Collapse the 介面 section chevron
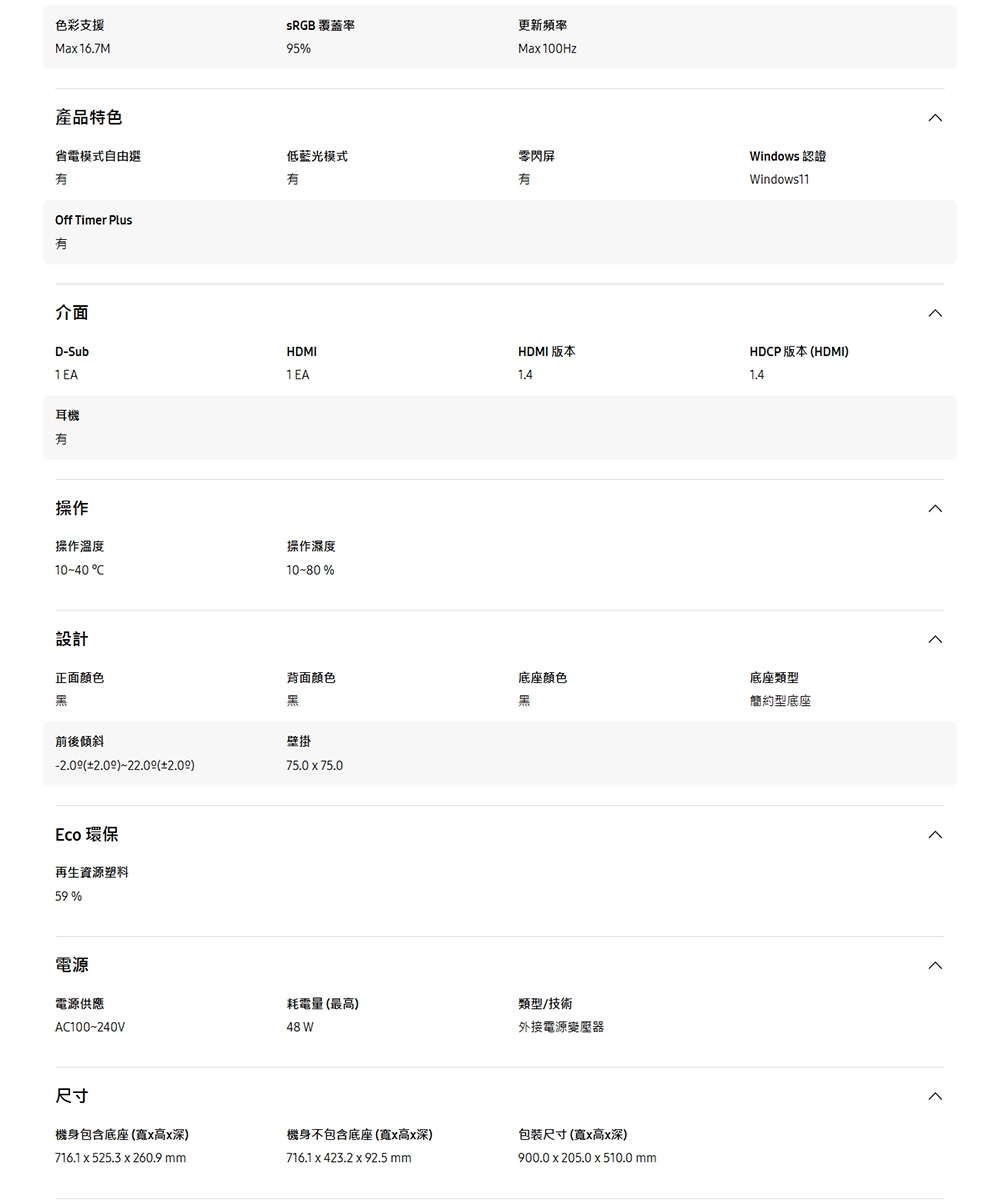 (934, 313)
